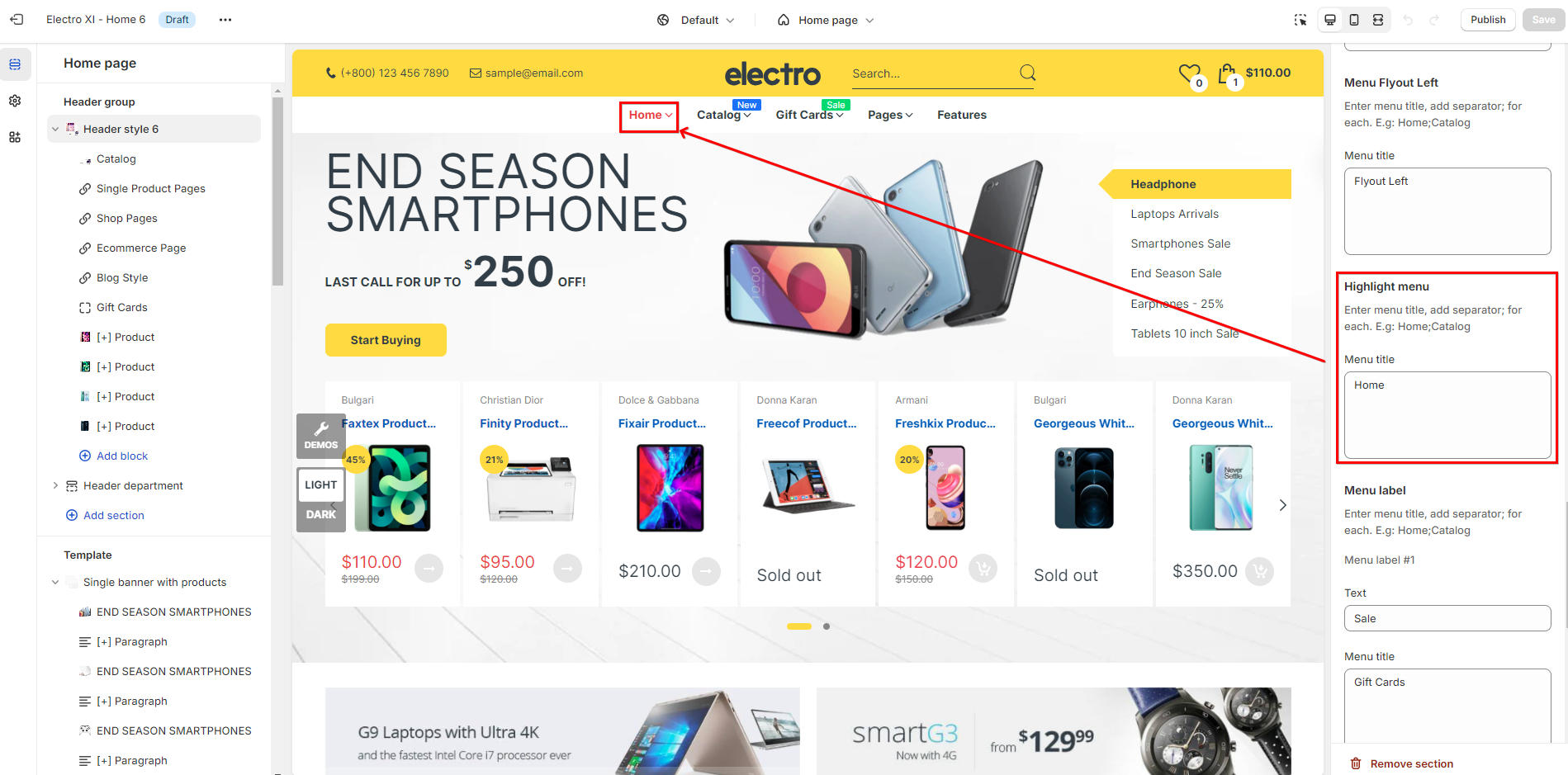Screen dimensions: 1568x775
Task: Switch to mobile preview icon
Action: (1354, 20)
